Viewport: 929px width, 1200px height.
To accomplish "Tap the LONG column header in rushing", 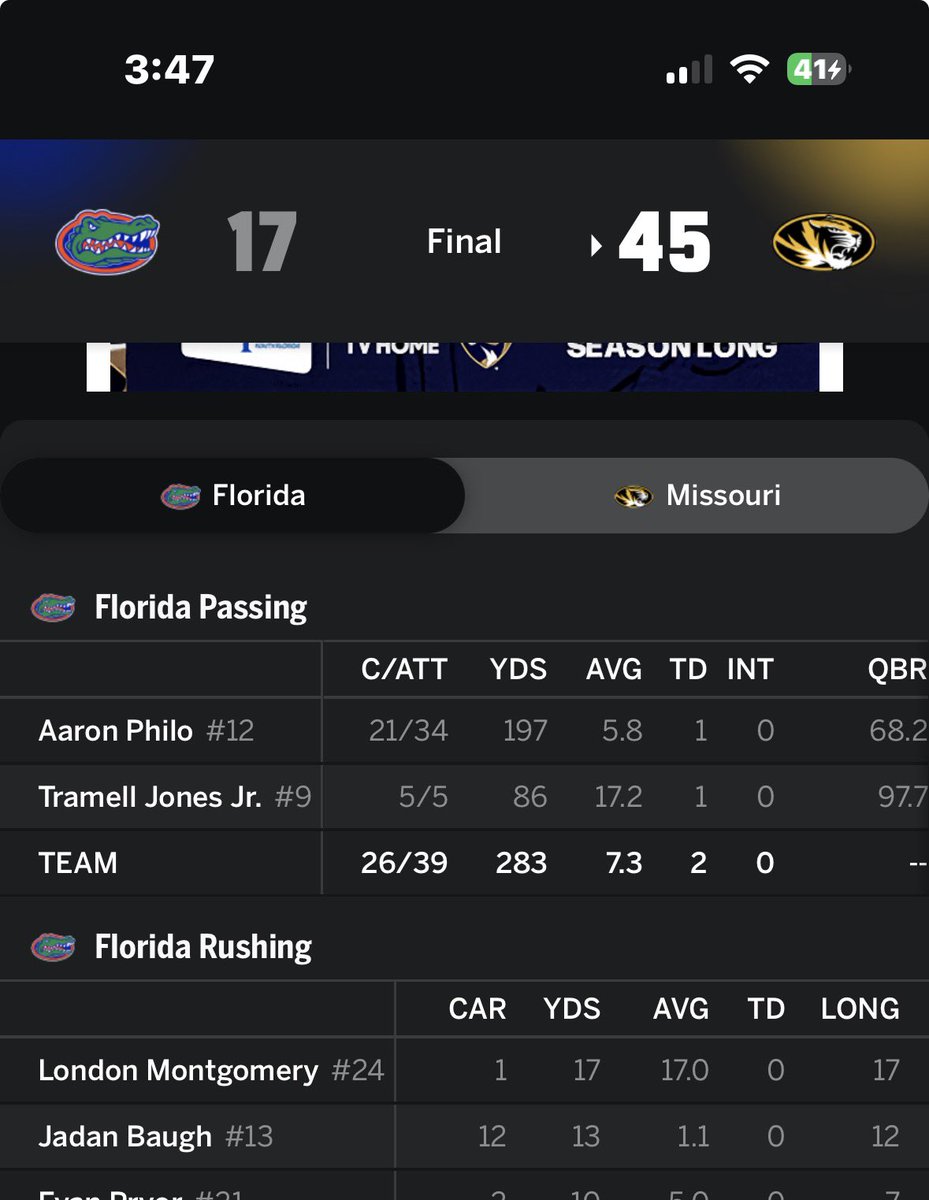I will [860, 1009].
